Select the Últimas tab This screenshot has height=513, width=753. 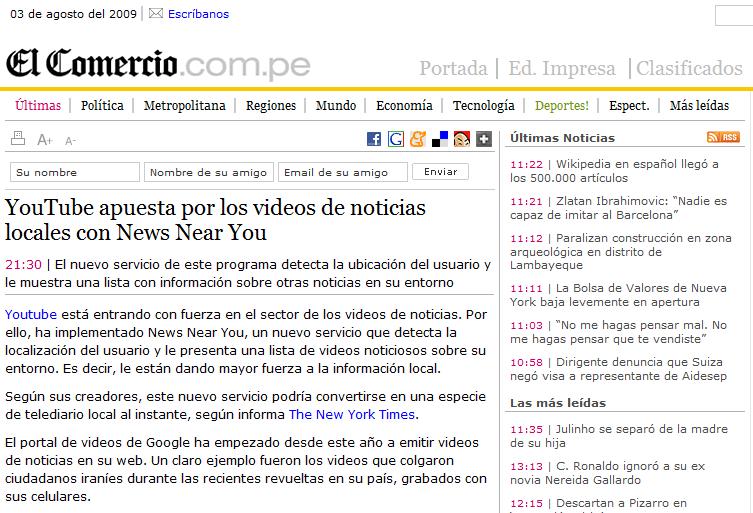coord(38,105)
